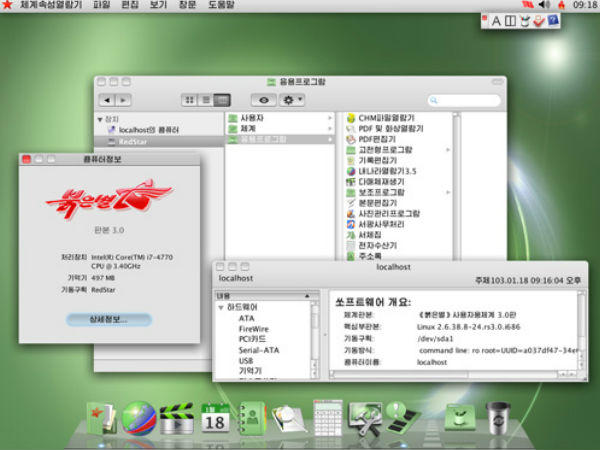Open the calculator icon in the dock

click(x=326, y=416)
